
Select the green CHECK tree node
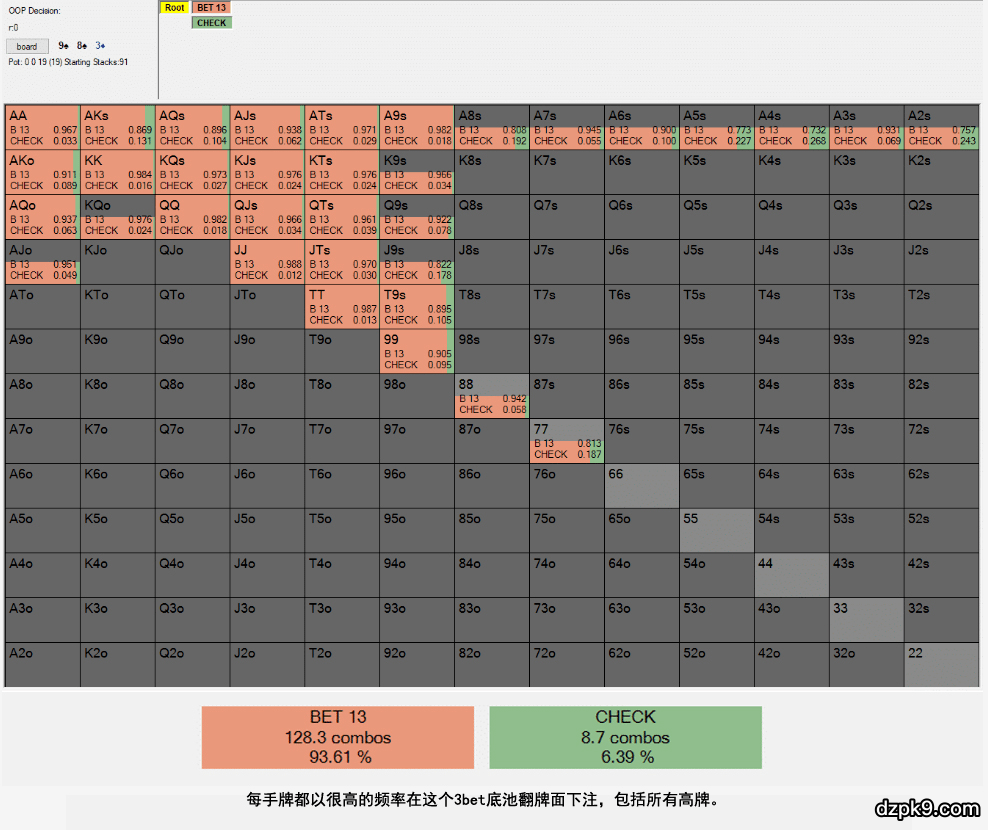211,22
